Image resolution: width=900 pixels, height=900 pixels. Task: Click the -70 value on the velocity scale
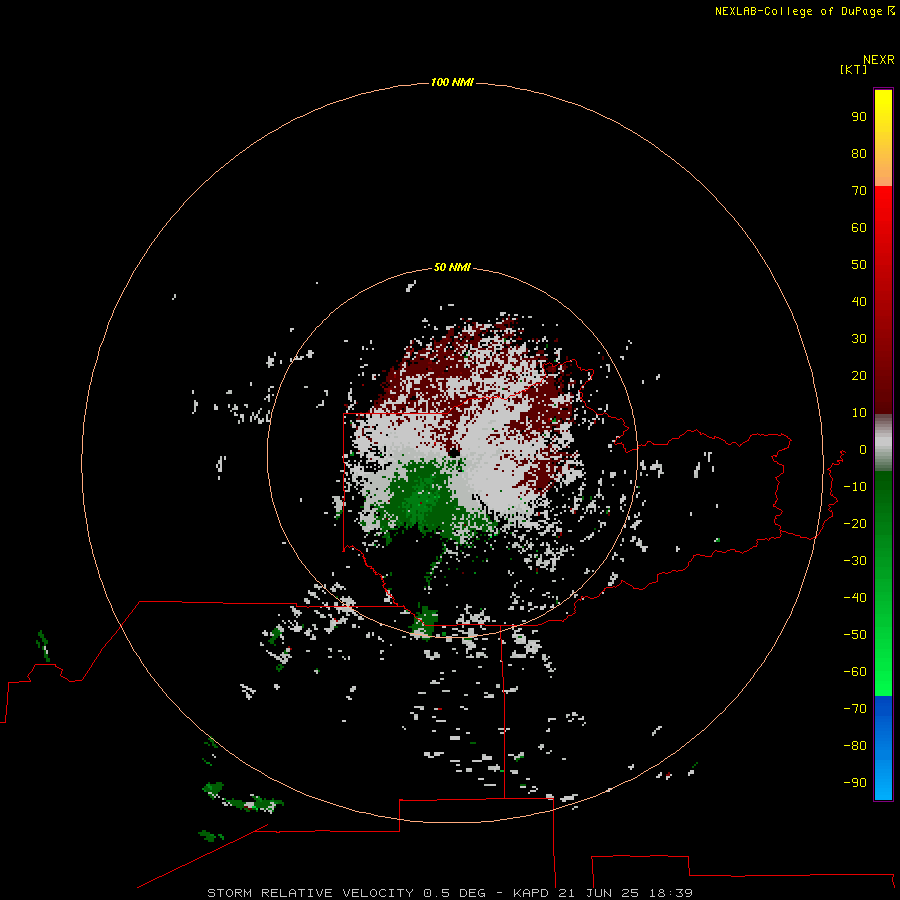click(x=855, y=709)
